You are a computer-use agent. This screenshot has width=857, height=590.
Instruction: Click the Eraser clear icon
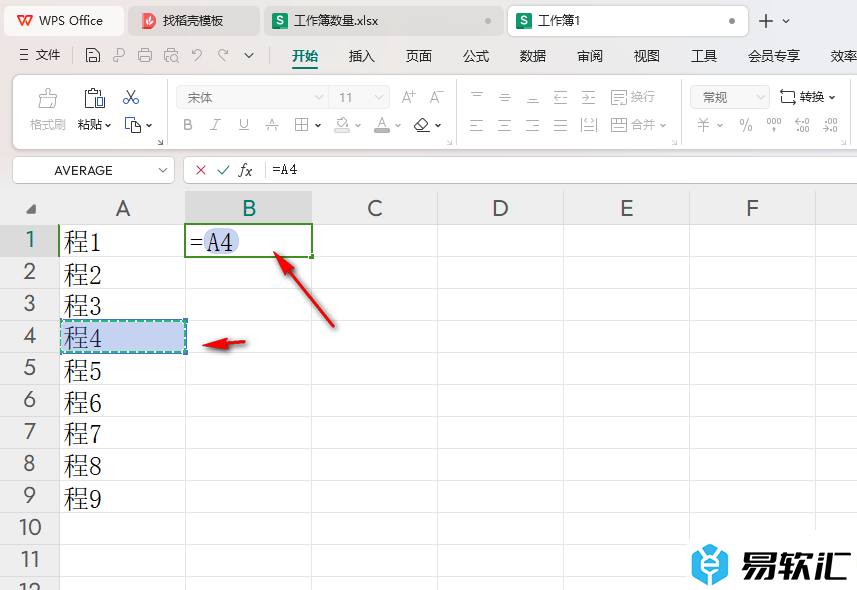click(421, 125)
